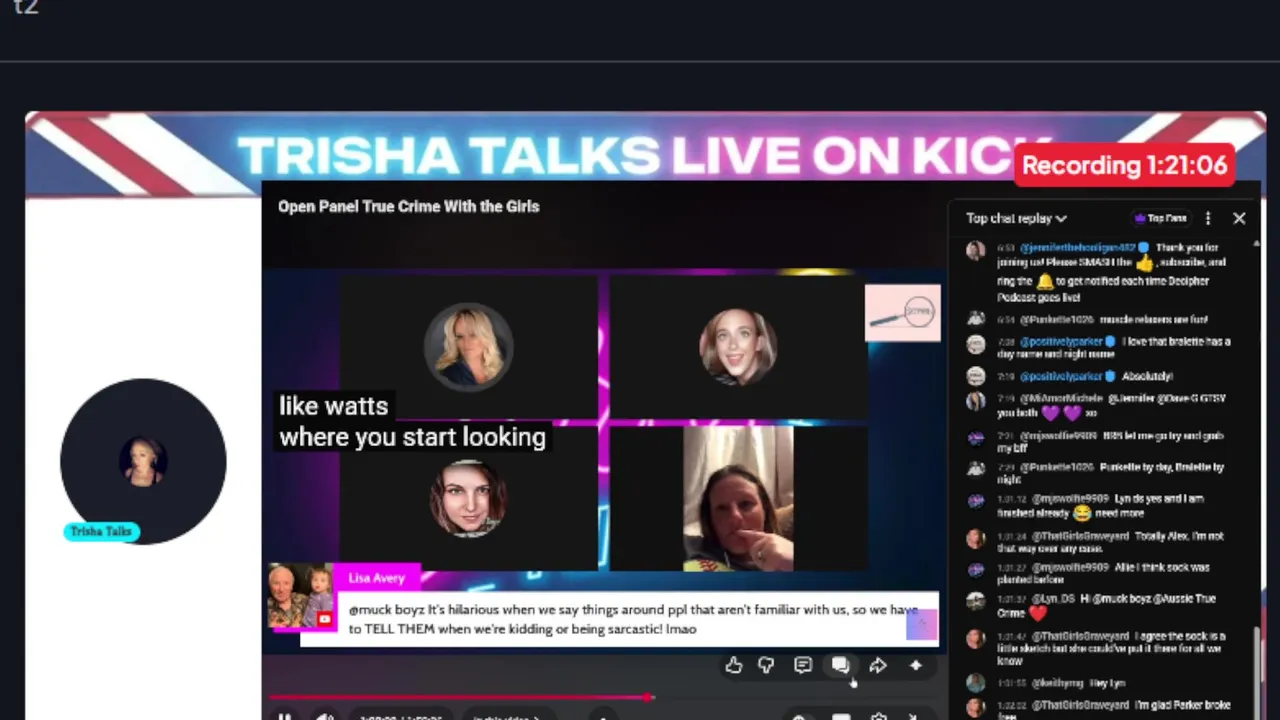
Task: Click caption text 'where you start looking'
Action: pyautogui.click(x=412, y=437)
